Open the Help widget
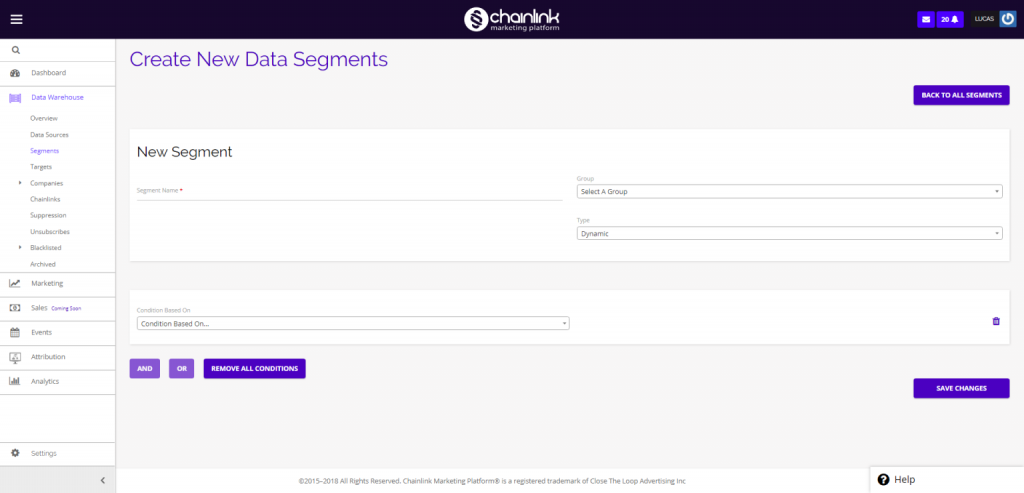This screenshot has height=493, width=1024. point(947,479)
